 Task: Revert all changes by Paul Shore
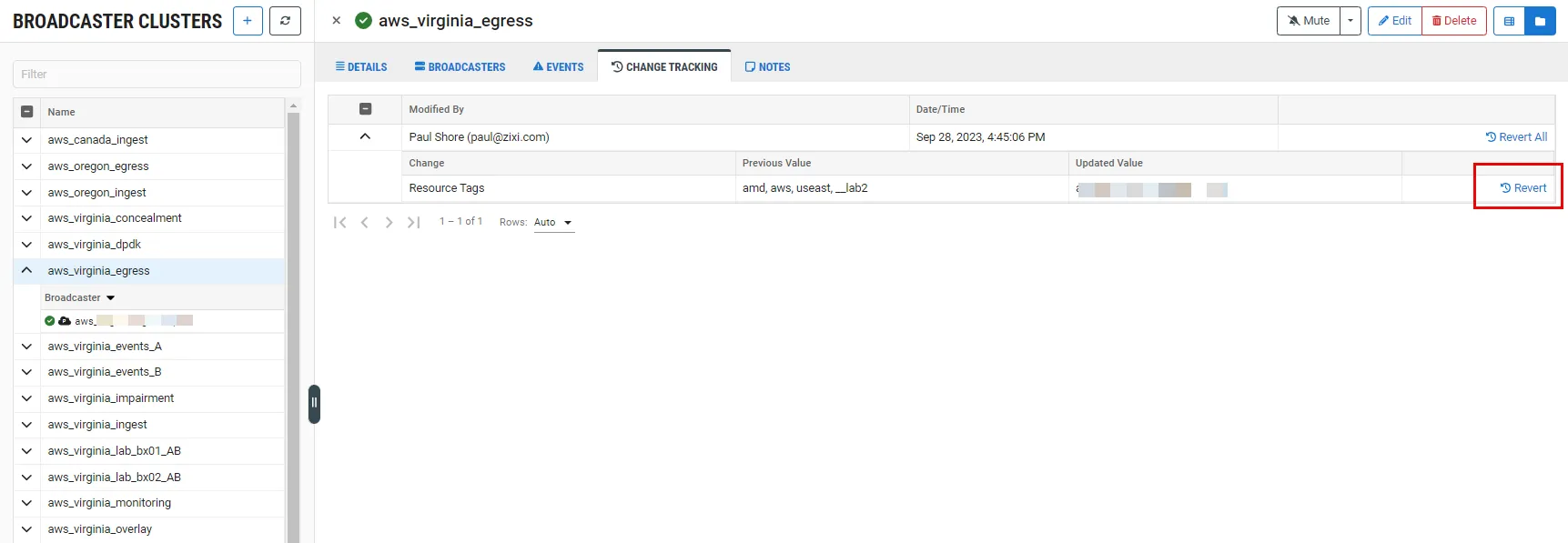pos(1516,137)
